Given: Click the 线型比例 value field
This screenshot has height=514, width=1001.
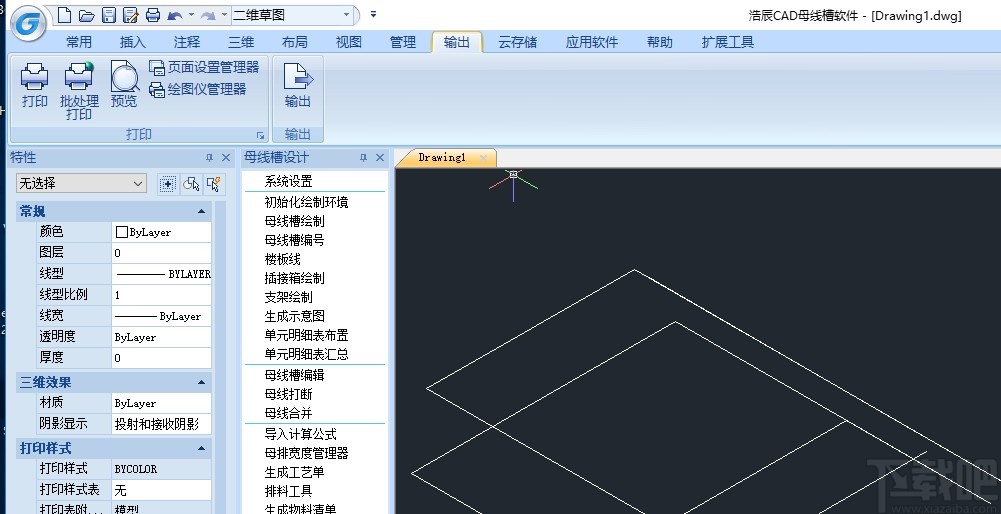Looking at the screenshot, I should tap(161, 295).
